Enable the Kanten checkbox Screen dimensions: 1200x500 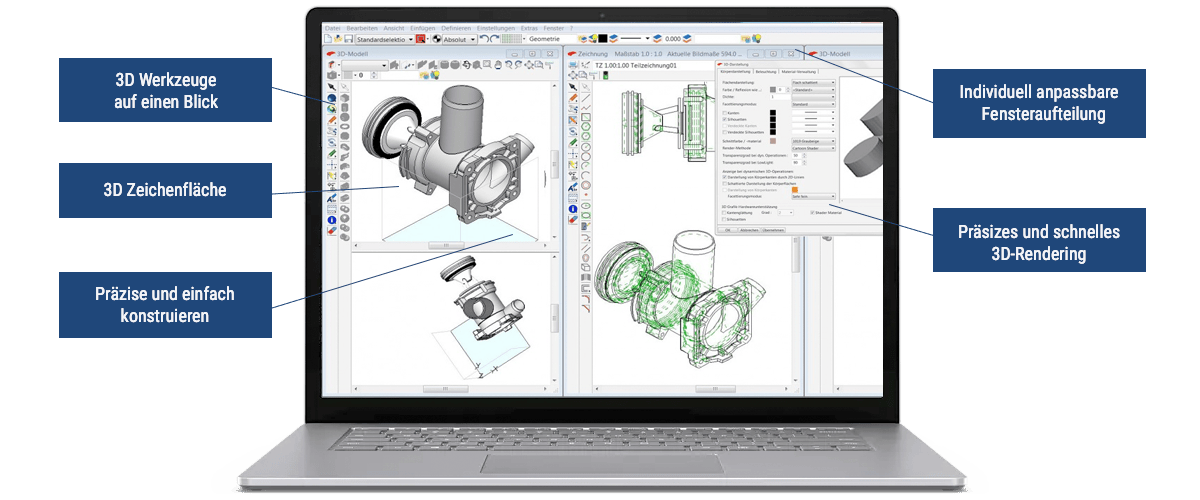coord(724,113)
